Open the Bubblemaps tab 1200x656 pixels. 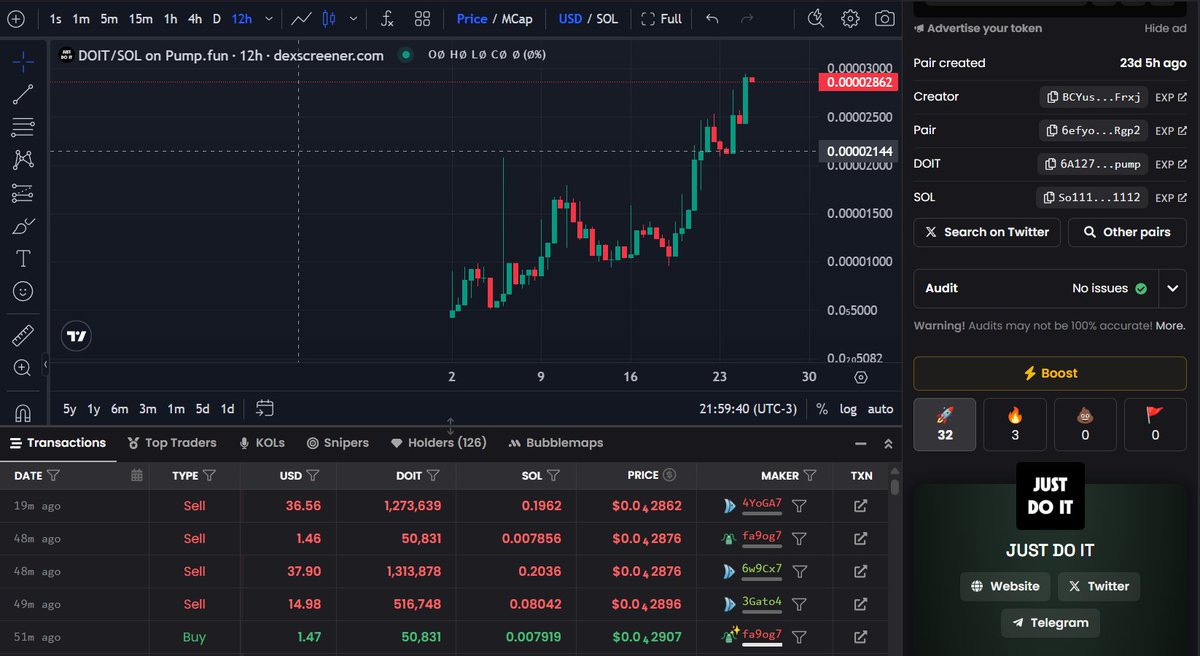point(556,443)
